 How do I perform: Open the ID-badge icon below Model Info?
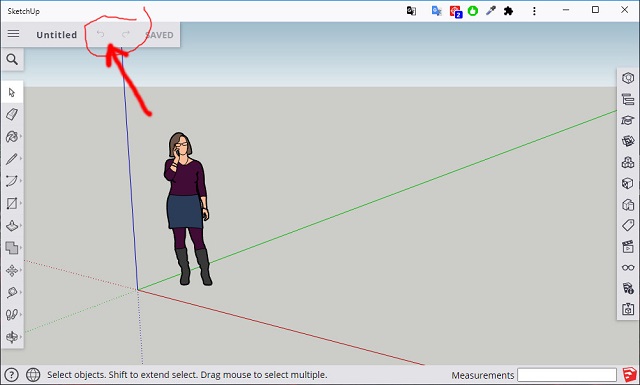coord(628,309)
